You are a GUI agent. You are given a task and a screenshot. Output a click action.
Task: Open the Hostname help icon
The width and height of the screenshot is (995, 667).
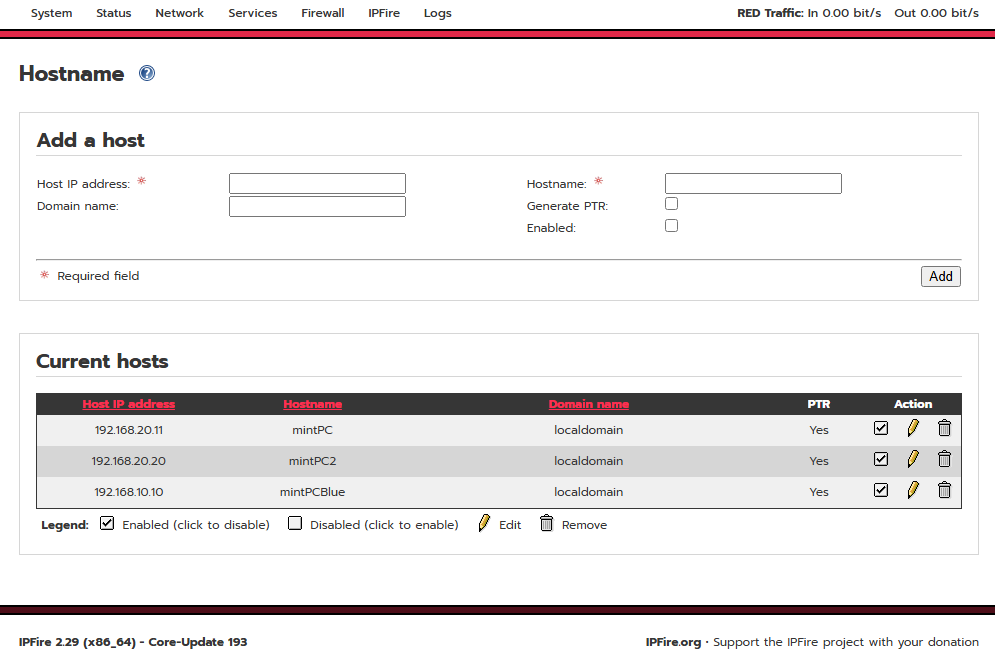click(147, 74)
